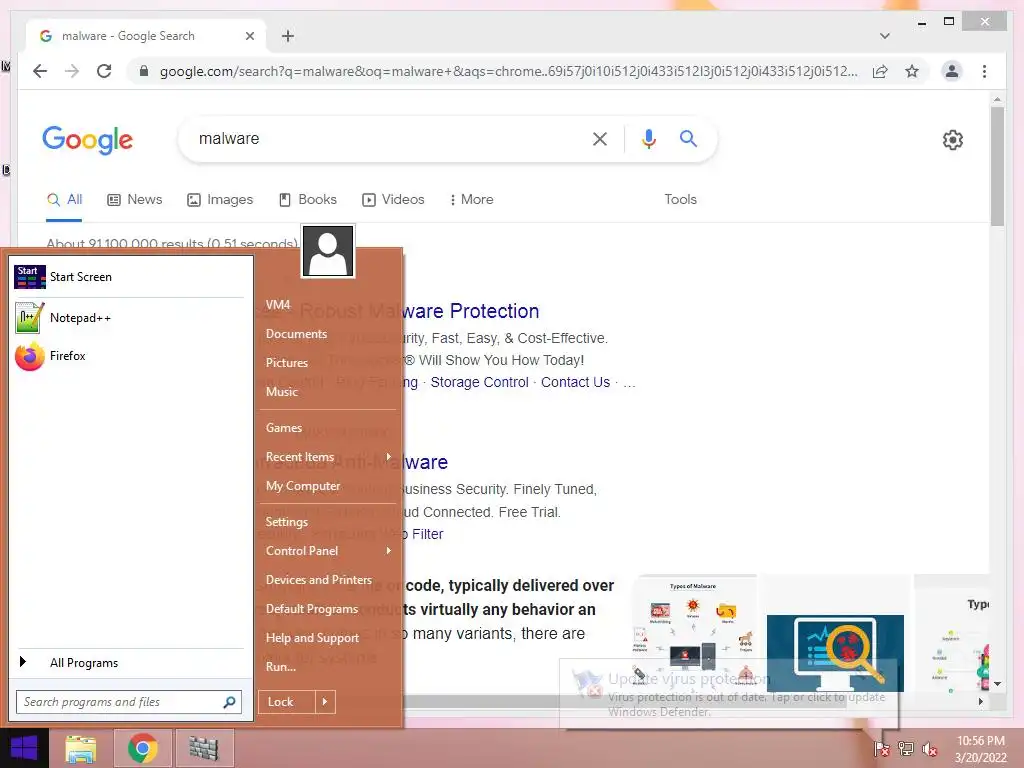This screenshot has height=768, width=1024.
Task: Click the page vertical scrollbar thumb
Action: [997, 166]
